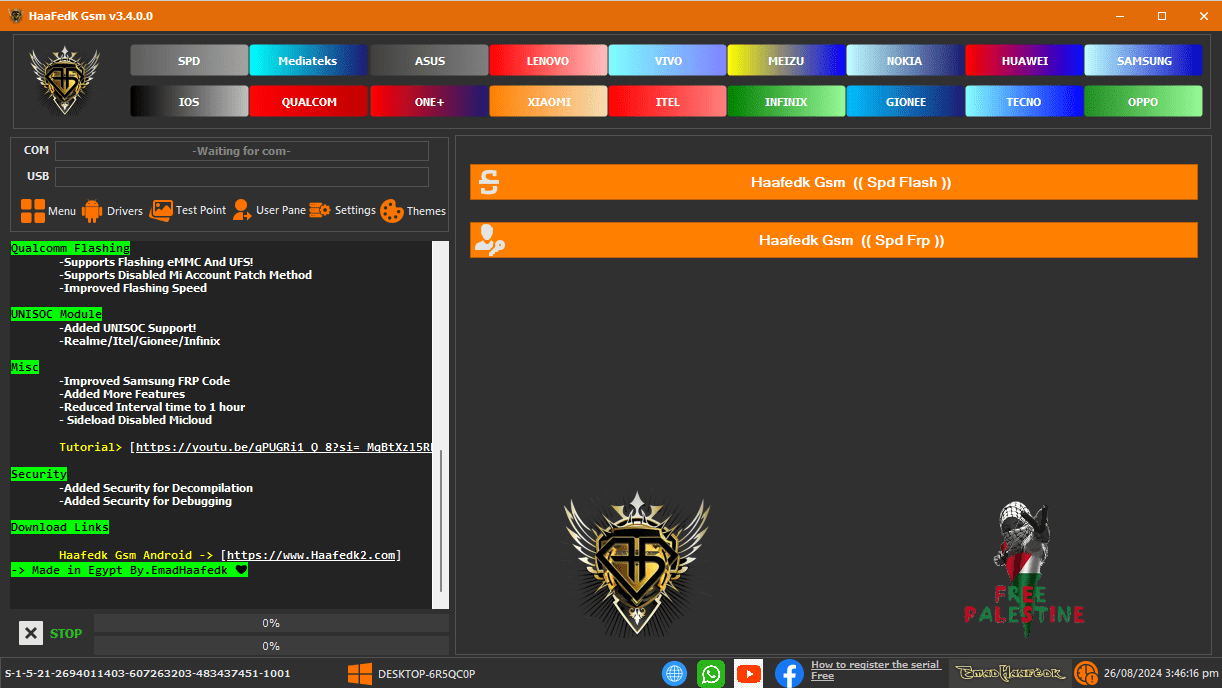Switch to the SAMSUNG brand tab
Image resolution: width=1222 pixels, height=688 pixels.
1142,60
